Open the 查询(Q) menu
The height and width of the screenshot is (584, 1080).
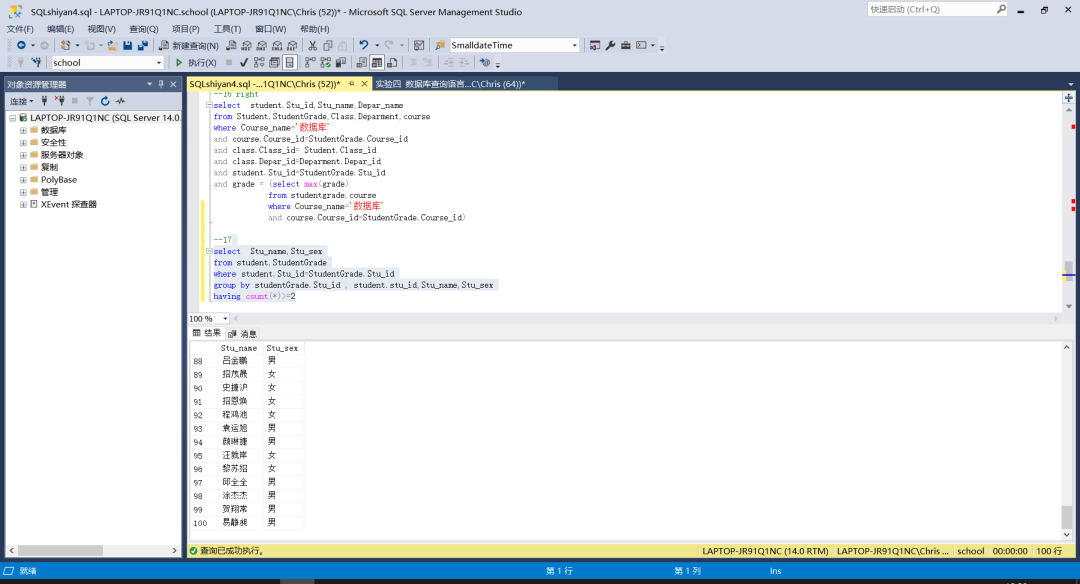(143, 29)
